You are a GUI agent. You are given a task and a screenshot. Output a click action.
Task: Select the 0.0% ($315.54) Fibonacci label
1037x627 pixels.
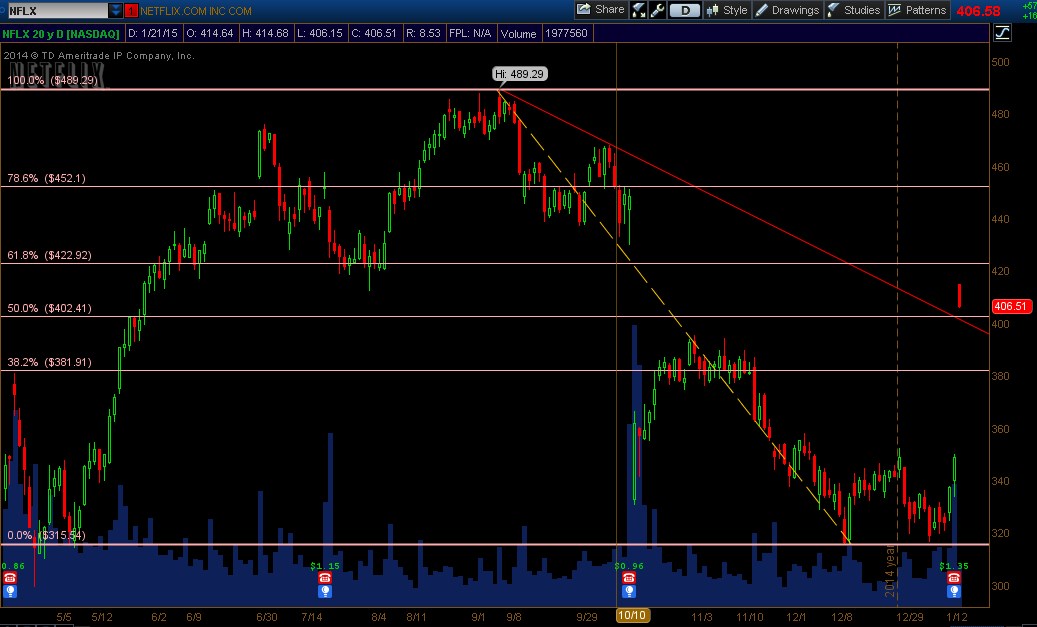pos(46,535)
